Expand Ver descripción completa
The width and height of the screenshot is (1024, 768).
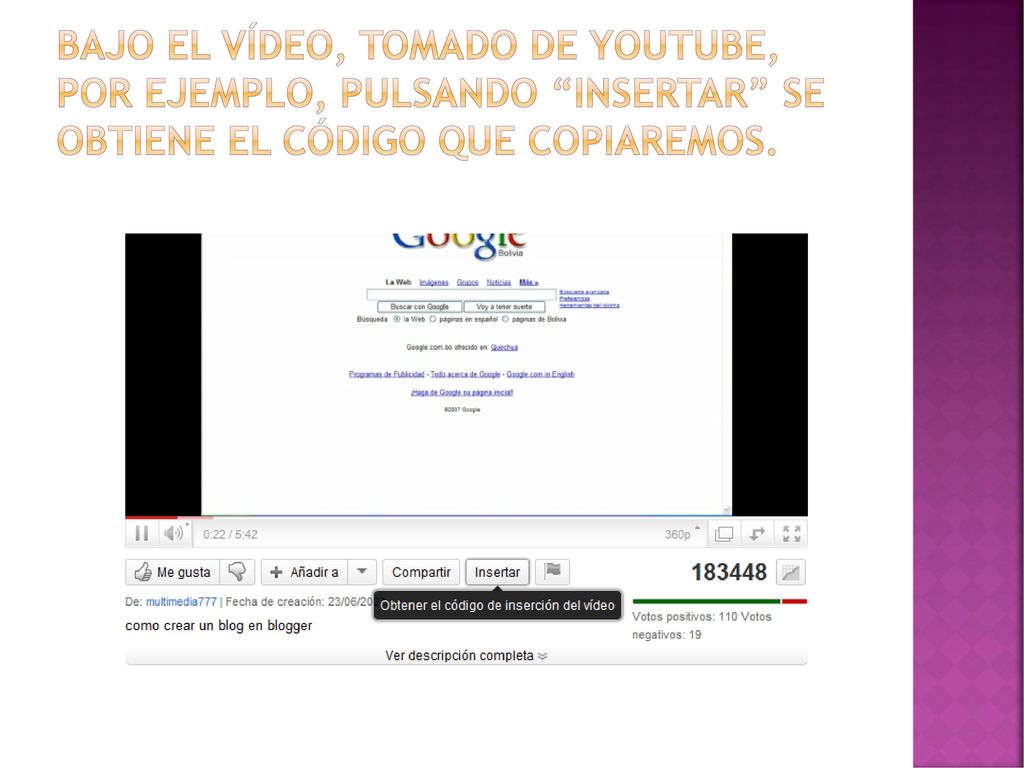coord(466,655)
